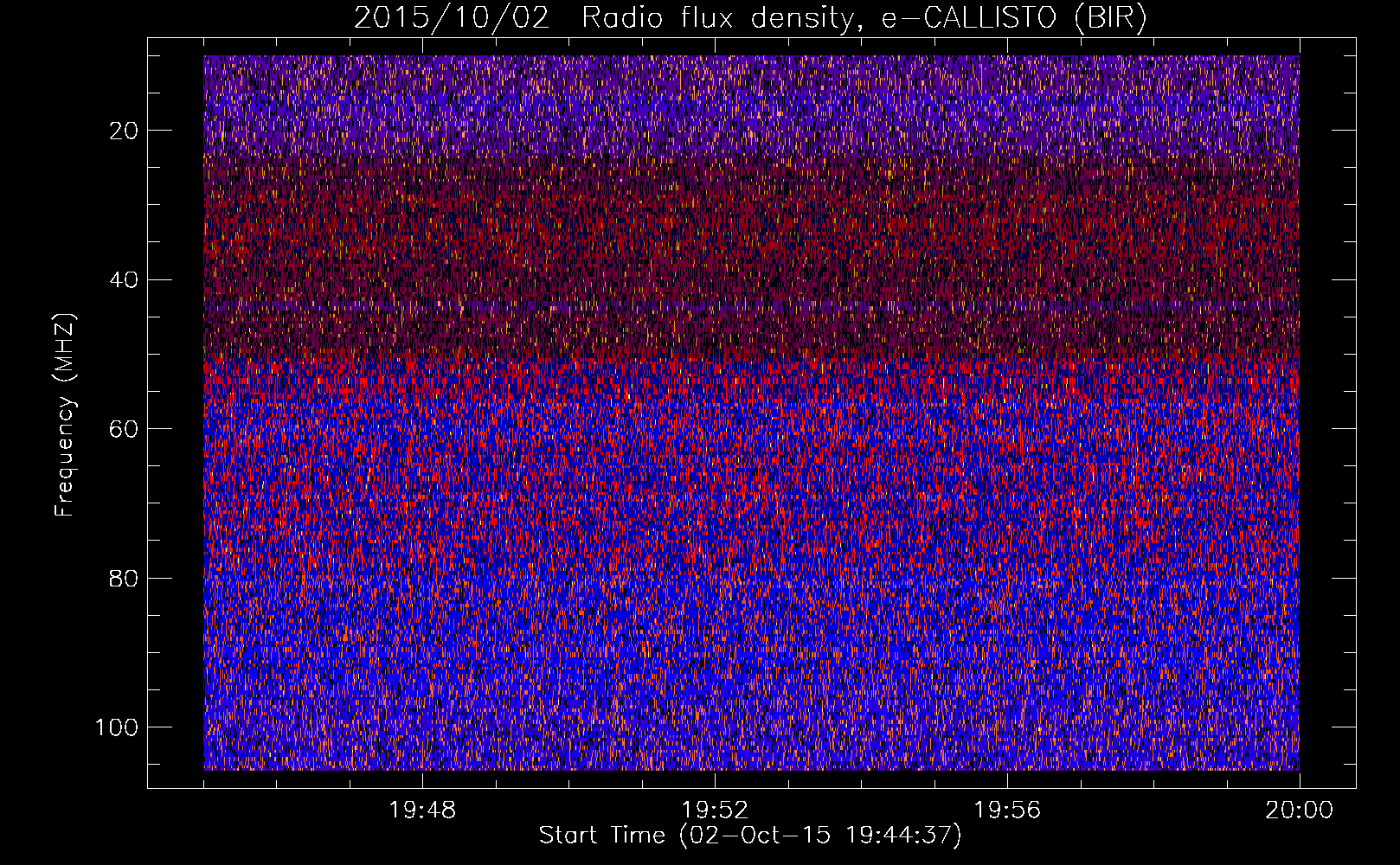Select the 20:00 time axis label
The height and width of the screenshot is (865, 1400).
coord(1300,811)
